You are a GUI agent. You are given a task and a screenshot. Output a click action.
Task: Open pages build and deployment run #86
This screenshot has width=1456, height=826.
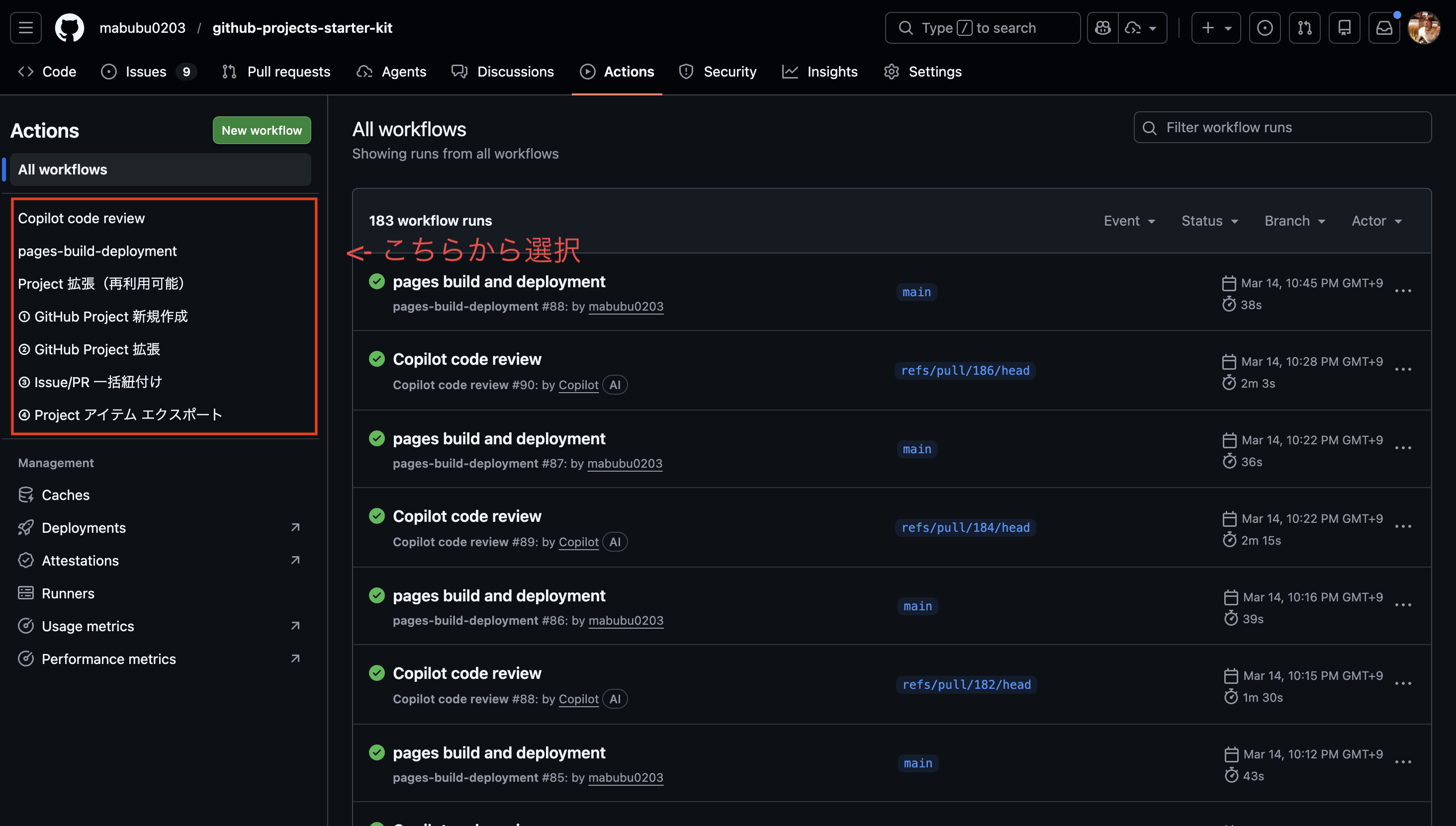point(499,596)
